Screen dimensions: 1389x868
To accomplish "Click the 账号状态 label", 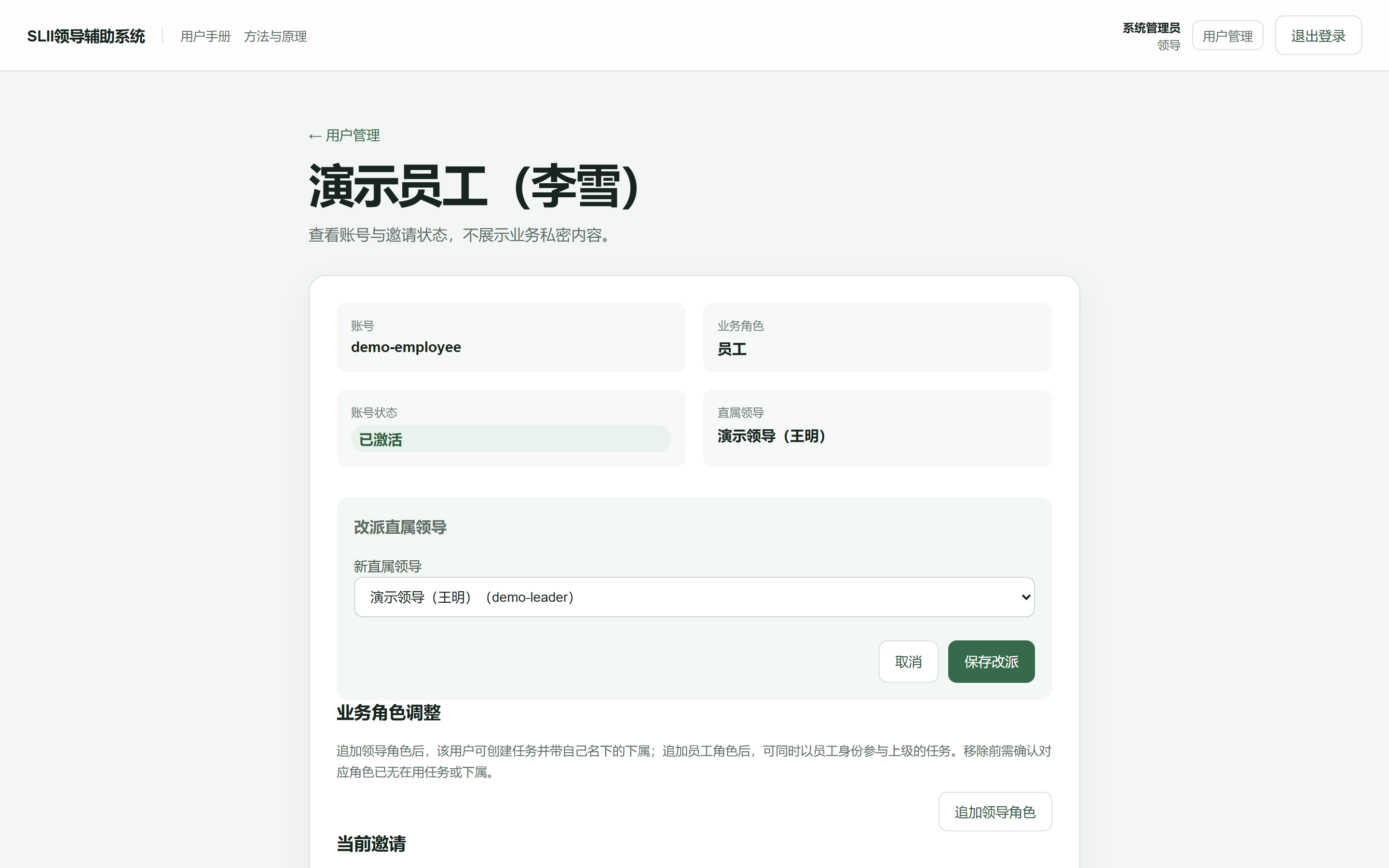I will coord(374,413).
